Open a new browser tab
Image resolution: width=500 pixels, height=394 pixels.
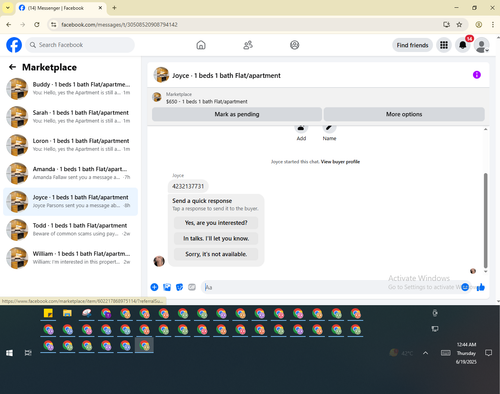114,8
